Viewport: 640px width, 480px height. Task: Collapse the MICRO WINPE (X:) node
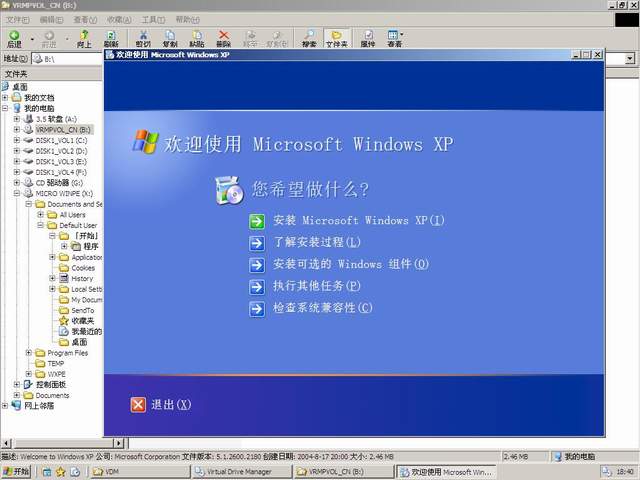coord(17,193)
